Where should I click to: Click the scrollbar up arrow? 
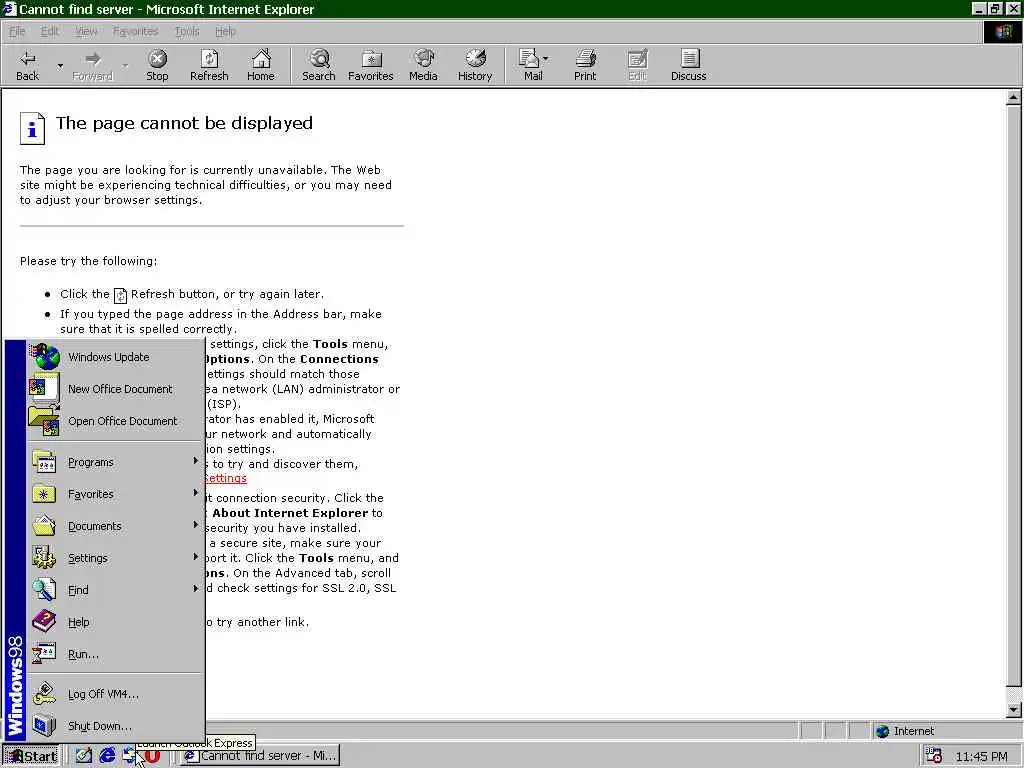[1013, 97]
